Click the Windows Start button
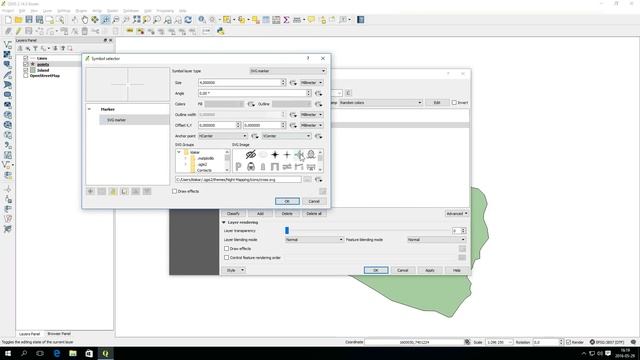 [x=8, y=353]
